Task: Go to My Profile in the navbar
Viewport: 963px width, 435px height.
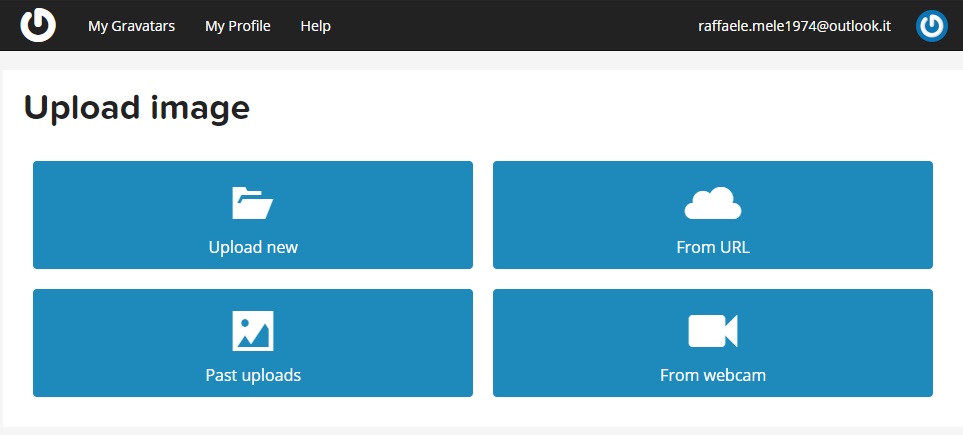Action: (x=237, y=26)
